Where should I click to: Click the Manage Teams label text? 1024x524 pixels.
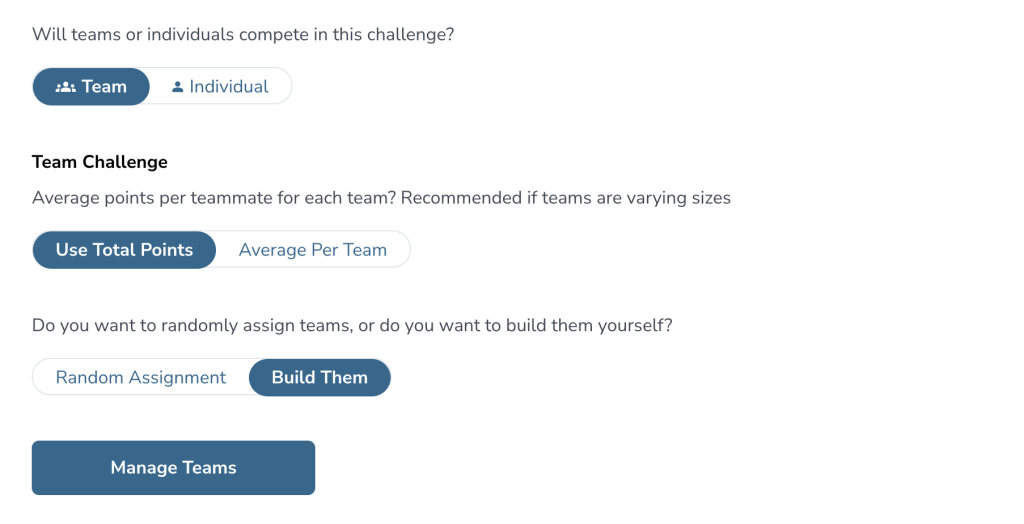(x=173, y=468)
